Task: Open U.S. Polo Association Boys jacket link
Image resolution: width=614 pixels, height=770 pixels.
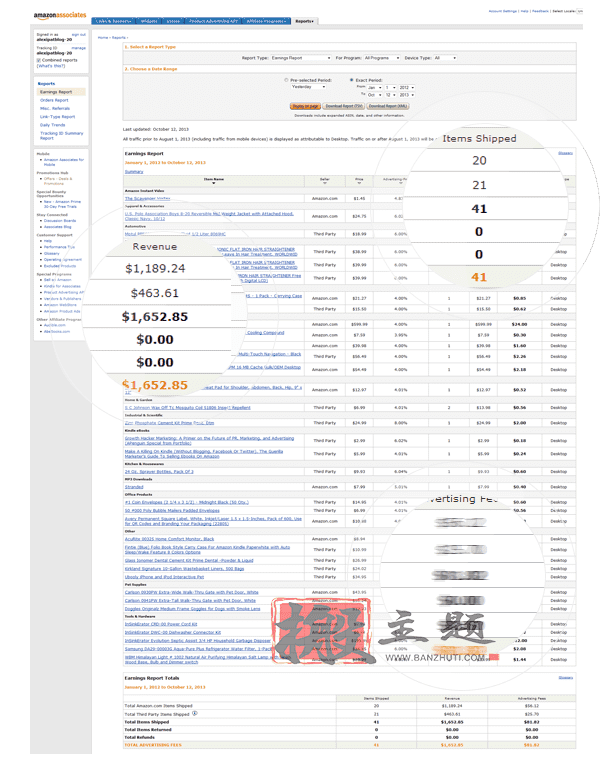Action: point(209,216)
